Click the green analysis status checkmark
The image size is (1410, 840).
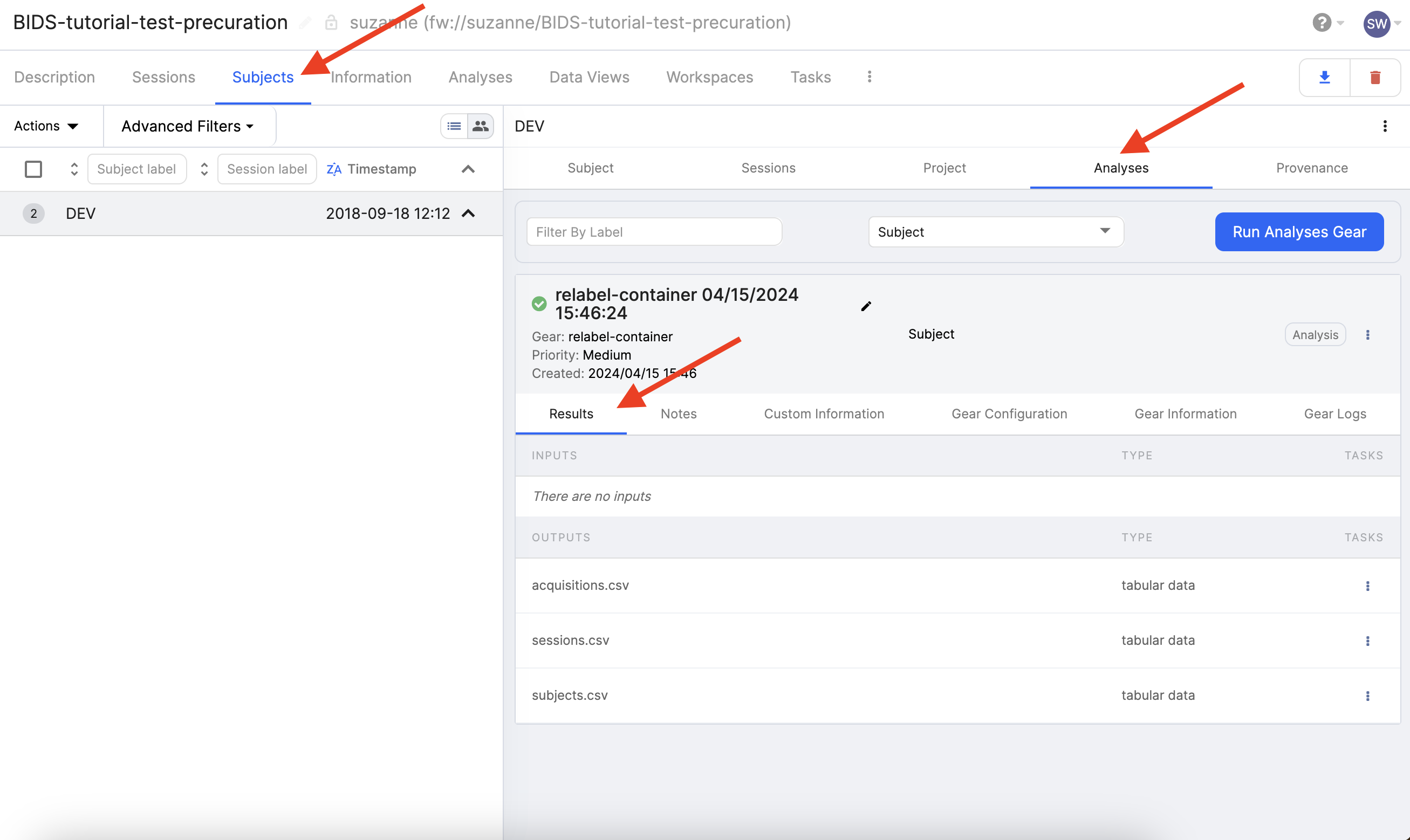click(x=539, y=304)
